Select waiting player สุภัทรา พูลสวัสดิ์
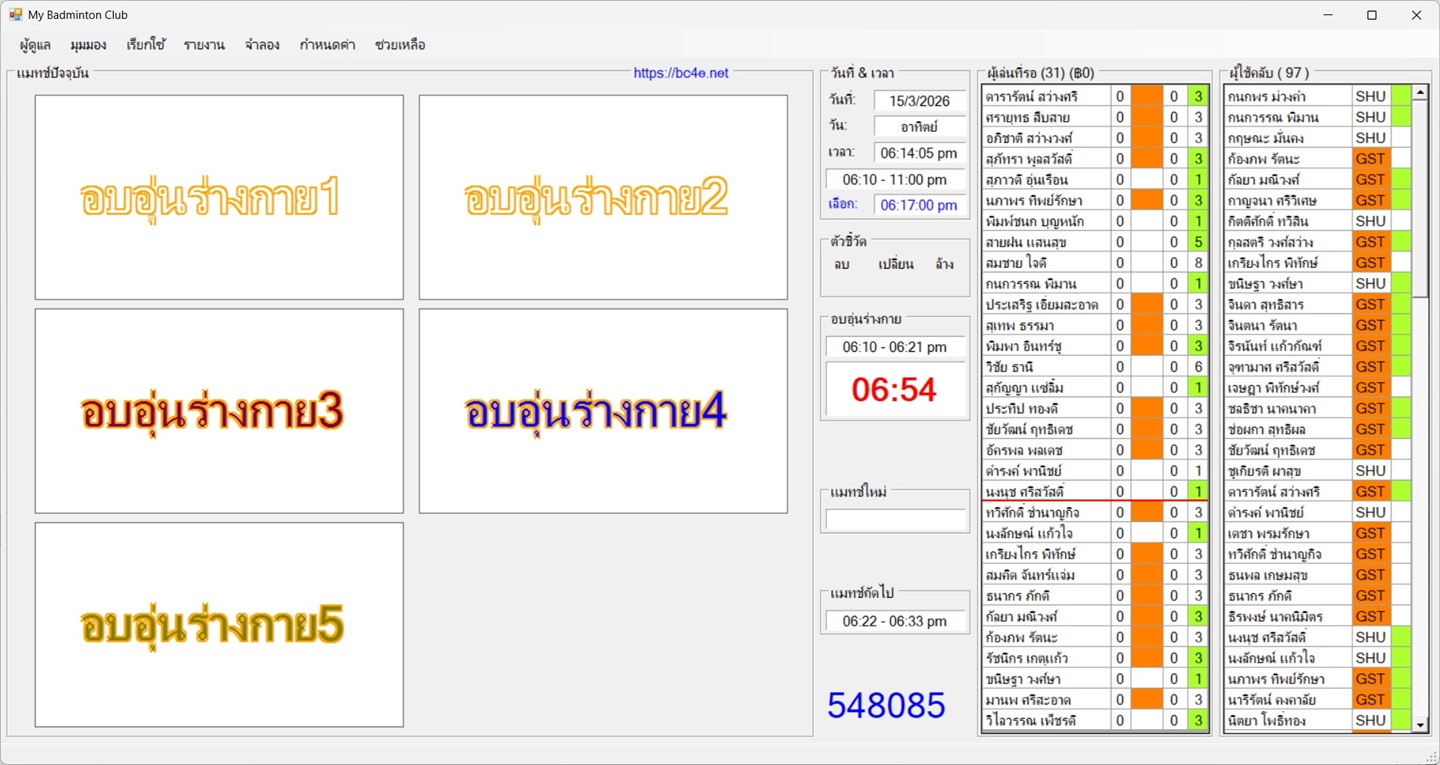Image resolution: width=1440 pixels, height=765 pixels. pyautogui.click(x=1046, y=159)
